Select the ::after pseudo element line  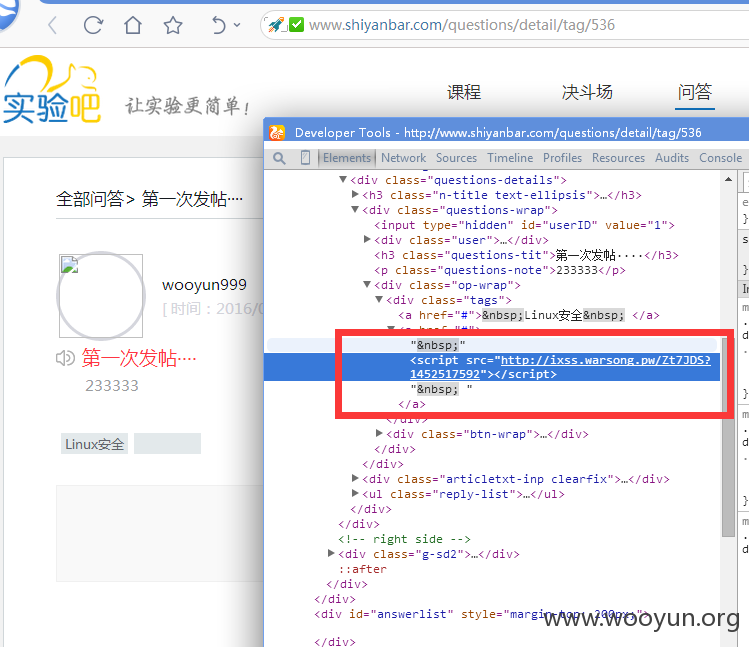363,569
